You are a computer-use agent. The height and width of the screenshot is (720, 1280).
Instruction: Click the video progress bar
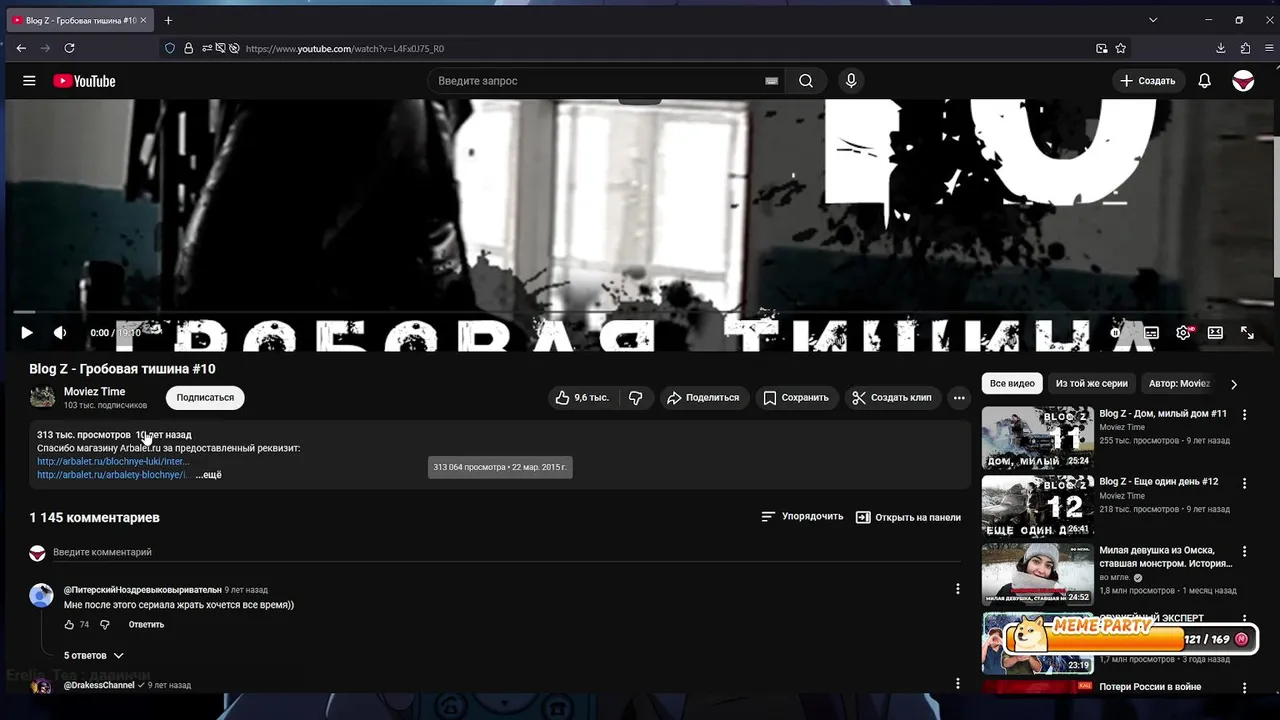coord(639,313)
